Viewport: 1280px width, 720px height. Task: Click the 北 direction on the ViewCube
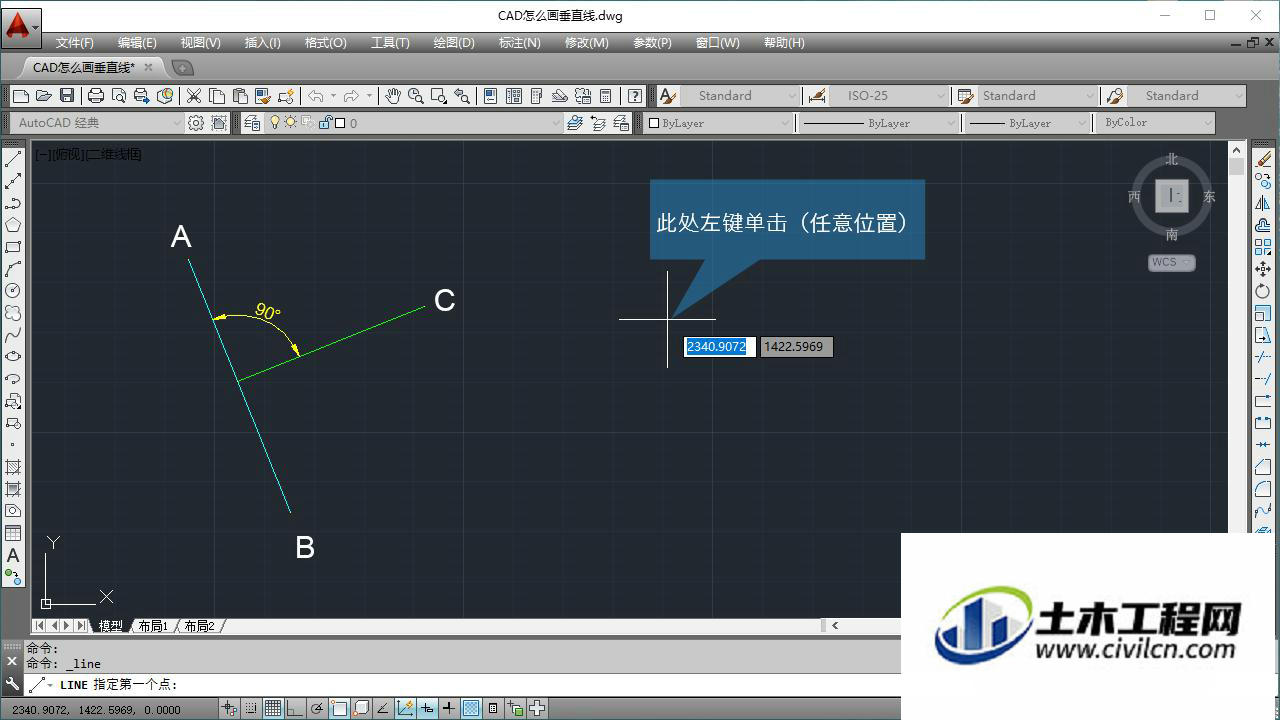[x=1172, y=160]
